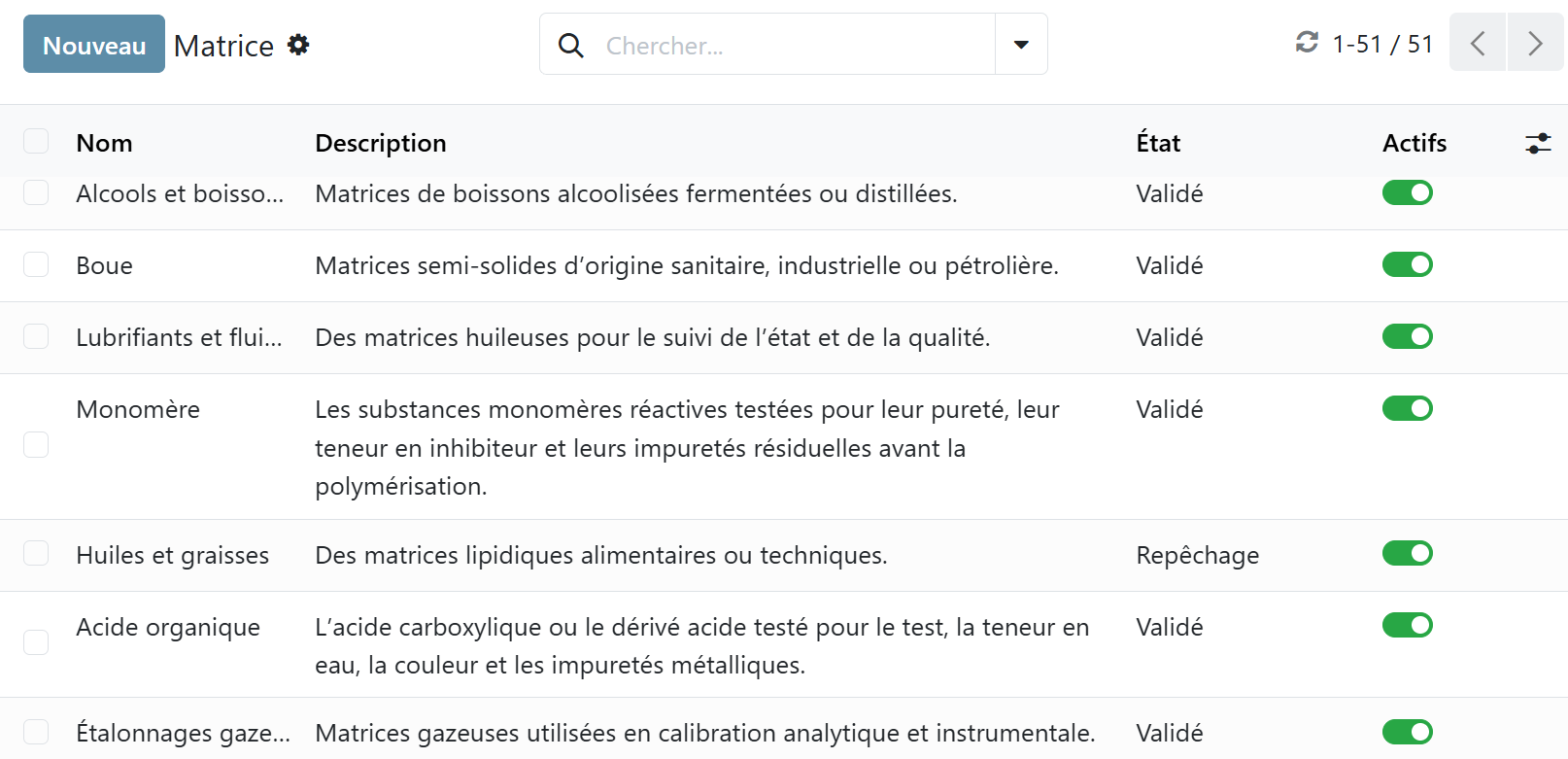The width and height of the screenshot is (1568, 759).
Task: Sort by the Nom column header
Action: point(104,144)
